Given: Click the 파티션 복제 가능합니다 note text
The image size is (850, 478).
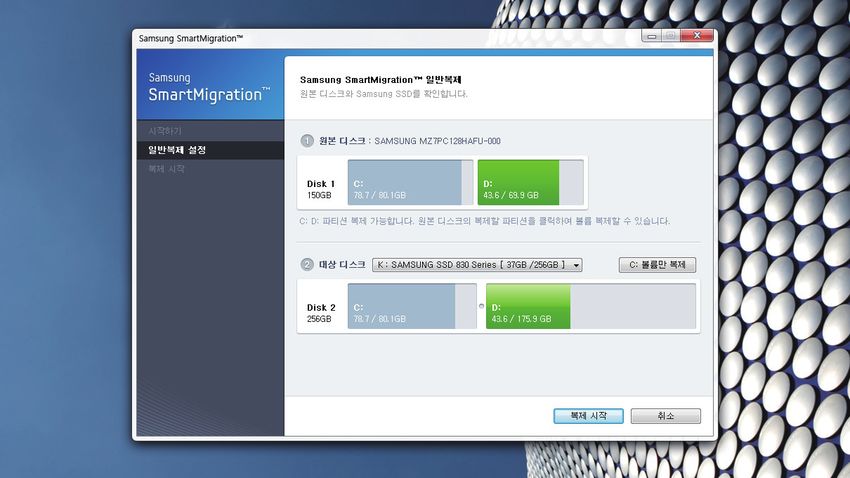Looking at the screenshot, I should pos(485,221).
